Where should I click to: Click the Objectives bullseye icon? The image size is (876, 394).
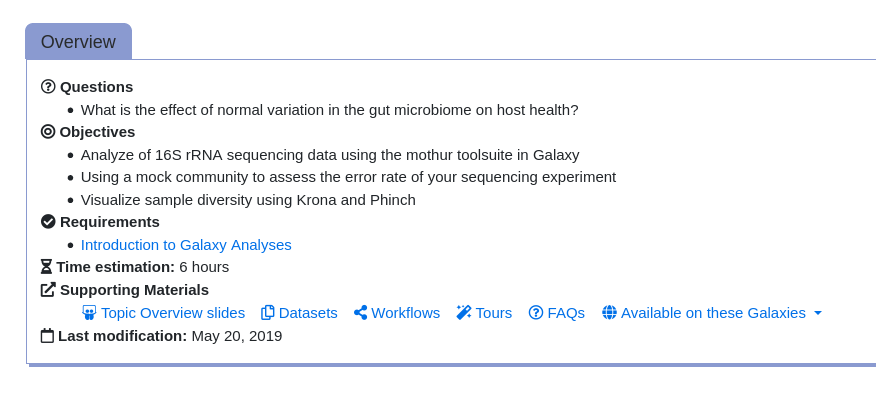pos(49,131)
